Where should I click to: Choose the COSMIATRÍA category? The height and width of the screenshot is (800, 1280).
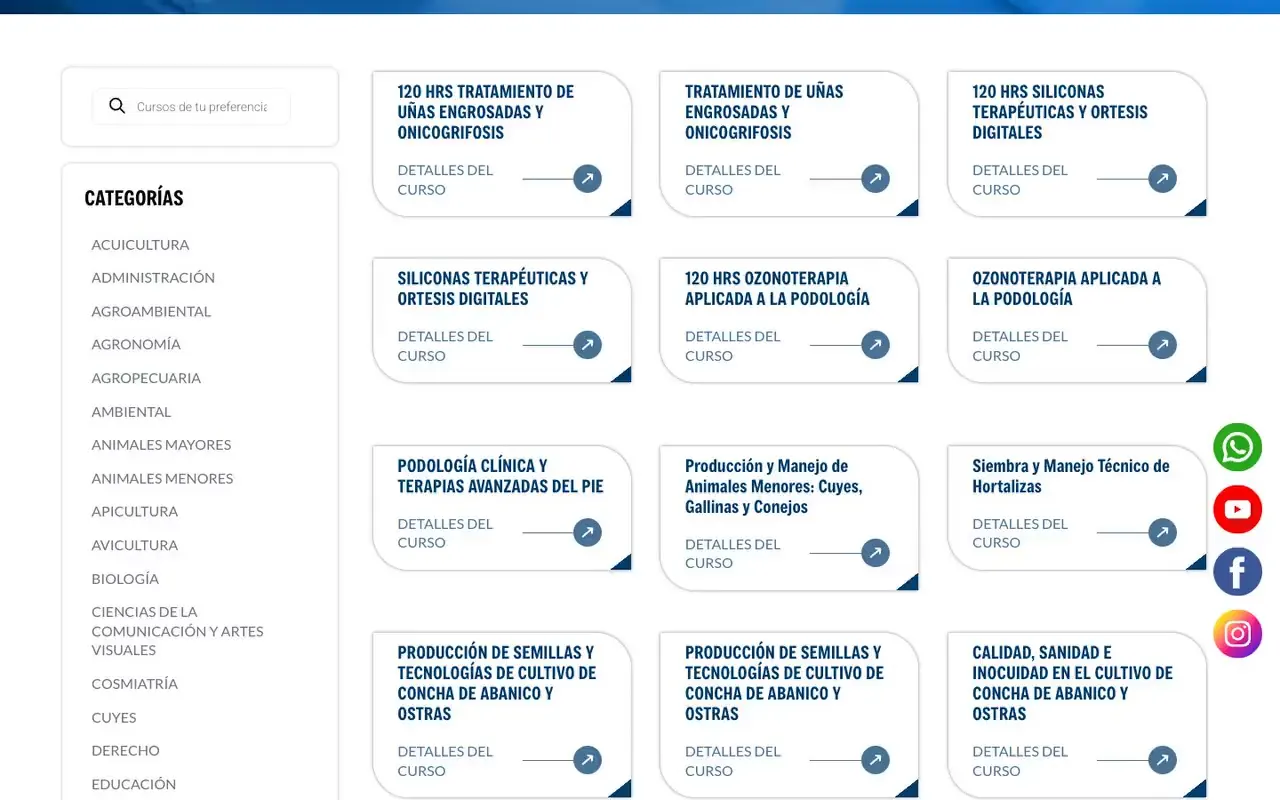pyautogui.click(x=135, y=684)
